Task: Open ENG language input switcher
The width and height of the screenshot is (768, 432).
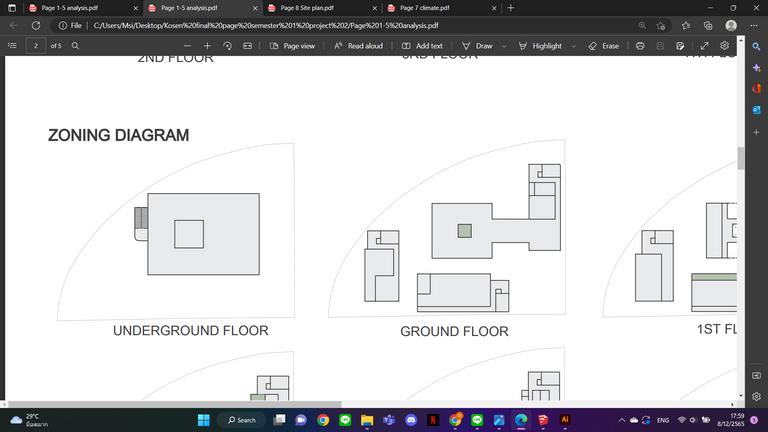Action: pos(663,420)
